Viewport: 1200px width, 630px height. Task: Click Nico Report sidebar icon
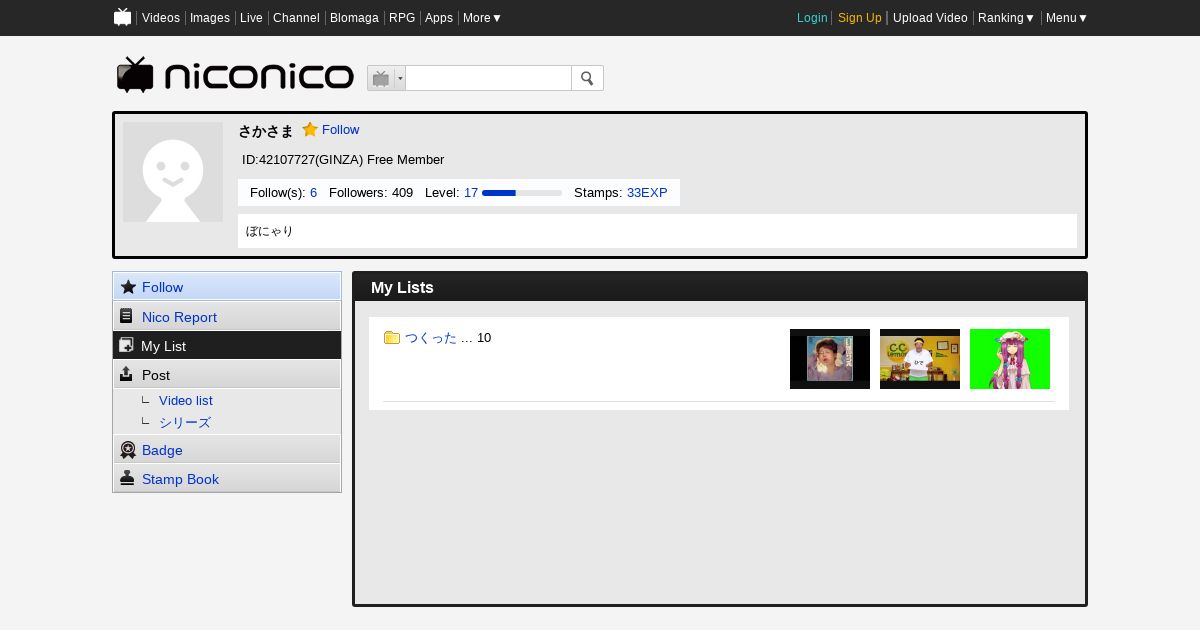(x=127, y=316)
